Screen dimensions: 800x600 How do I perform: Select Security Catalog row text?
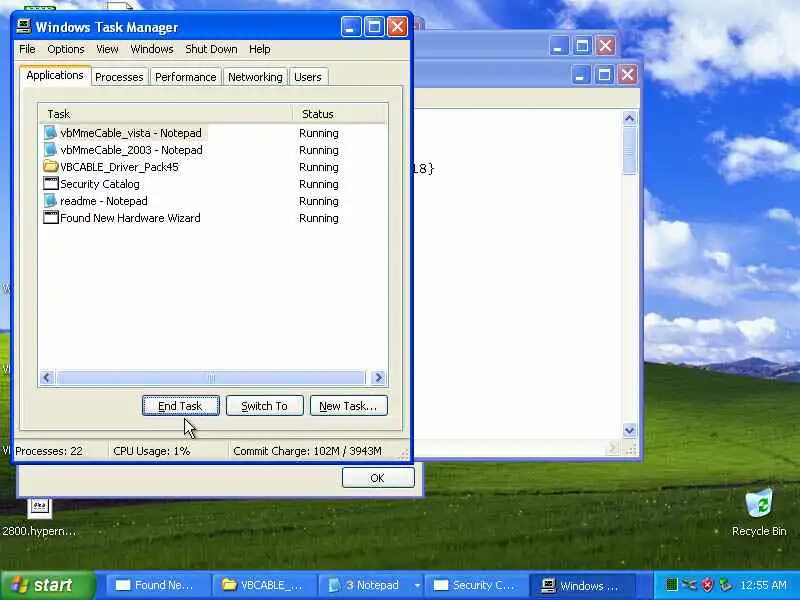click(99, 184)
